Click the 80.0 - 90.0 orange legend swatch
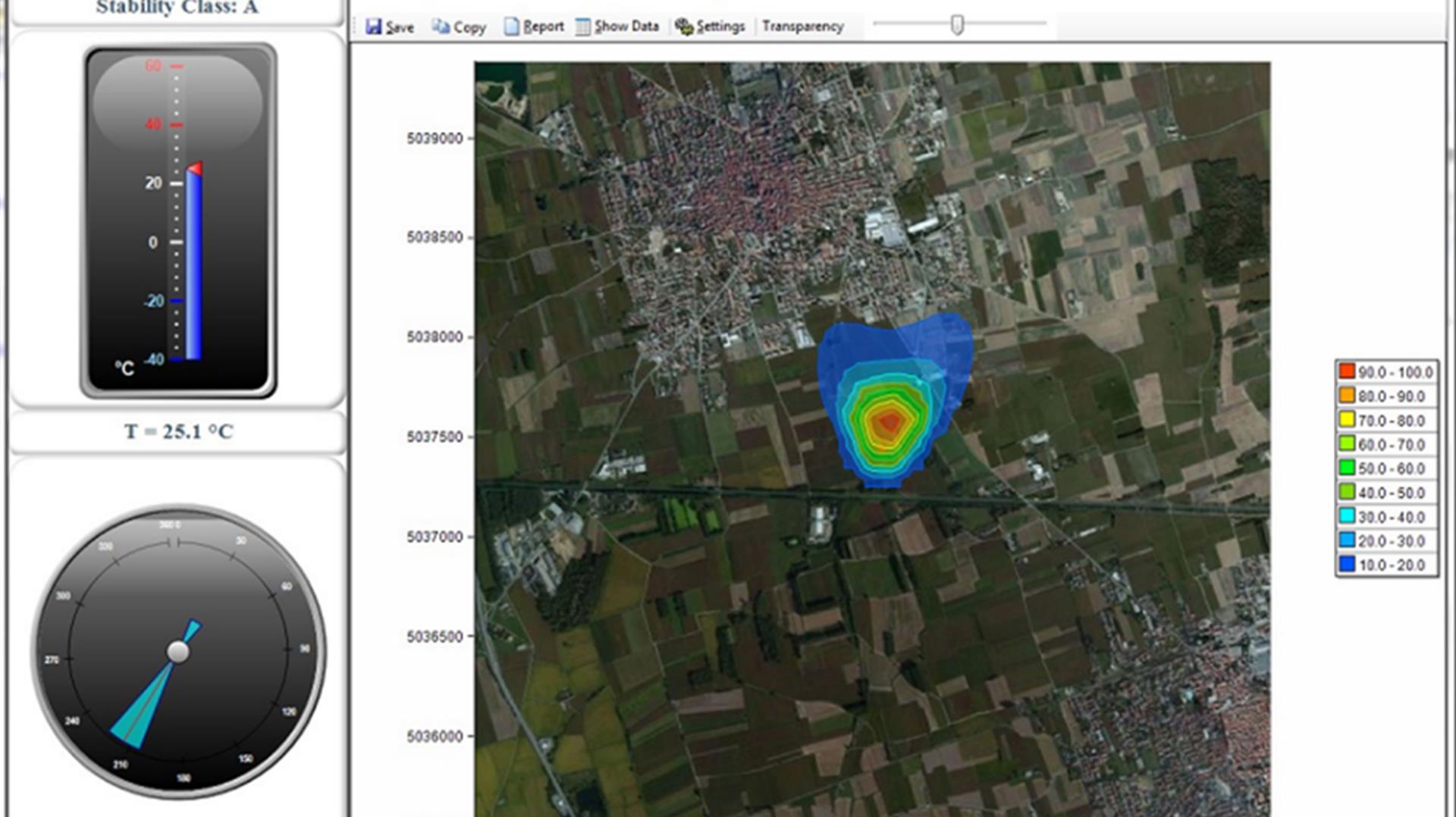 coord(1347,396)
